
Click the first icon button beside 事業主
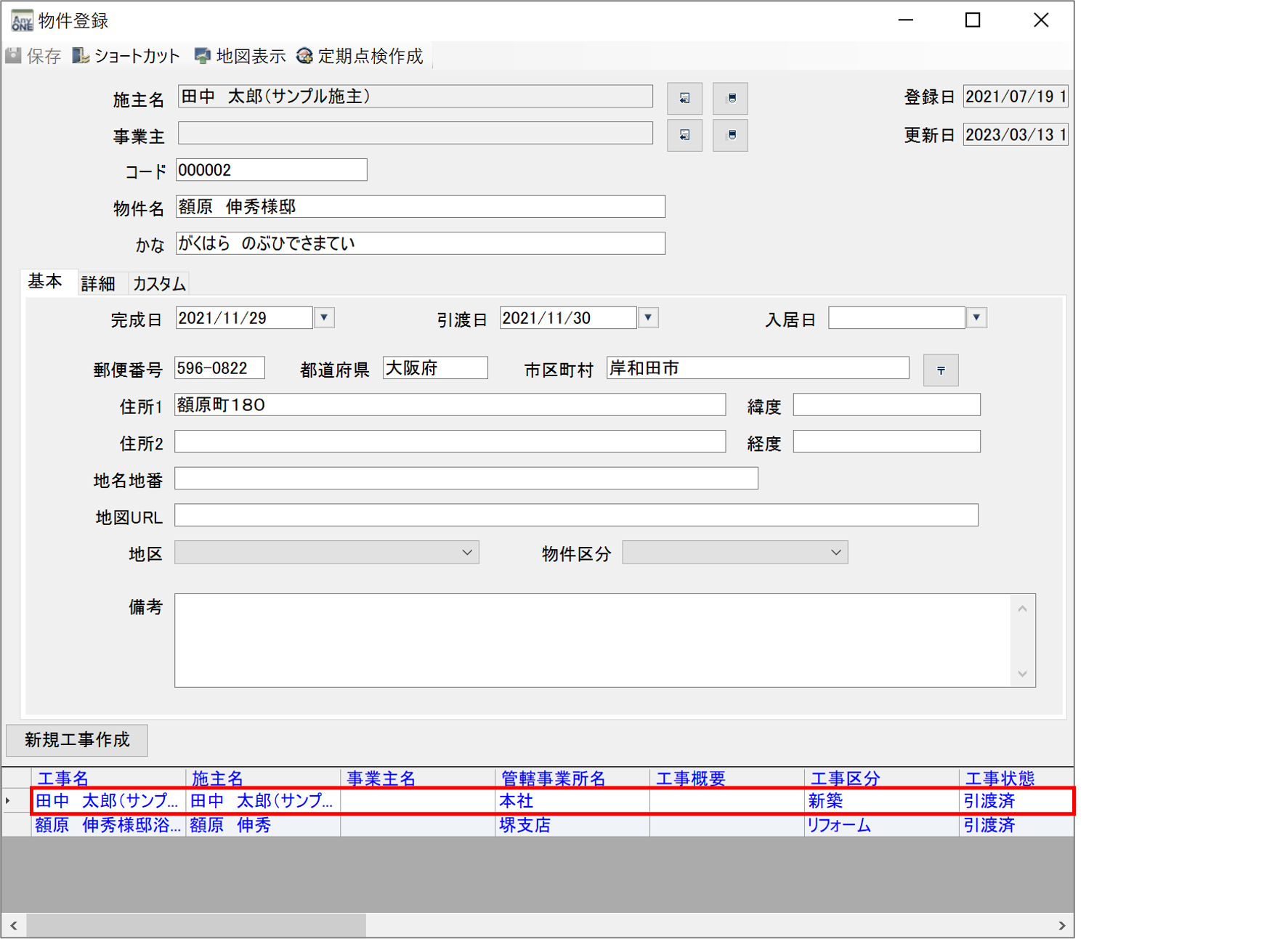[684, 135]
